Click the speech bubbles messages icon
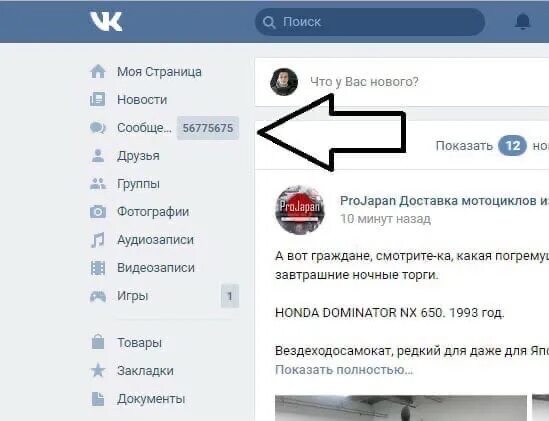This screenshot has height=421, width=549. click(x=98, y=128)
